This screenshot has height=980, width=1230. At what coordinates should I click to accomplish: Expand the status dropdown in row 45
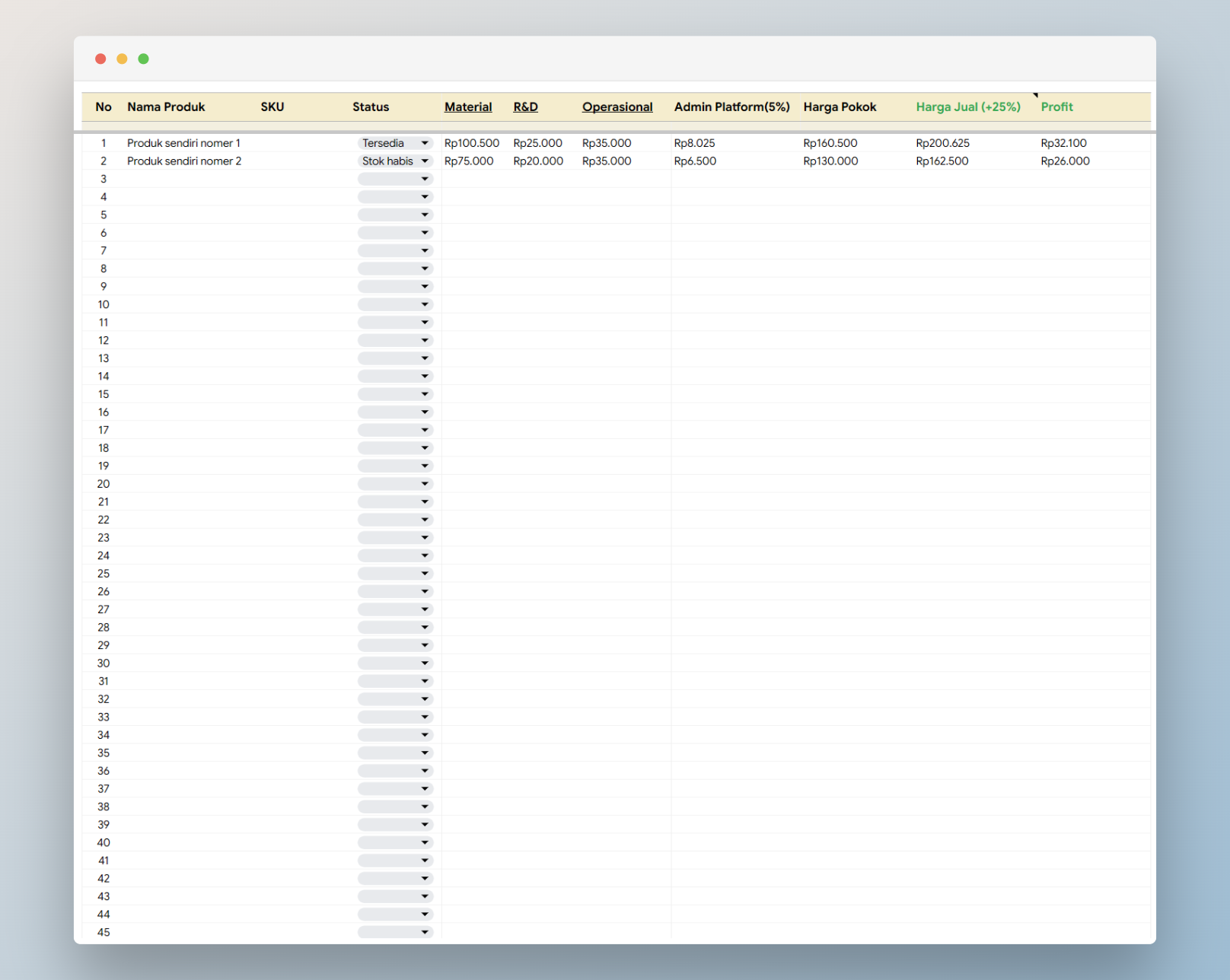[x=395, y=932]
